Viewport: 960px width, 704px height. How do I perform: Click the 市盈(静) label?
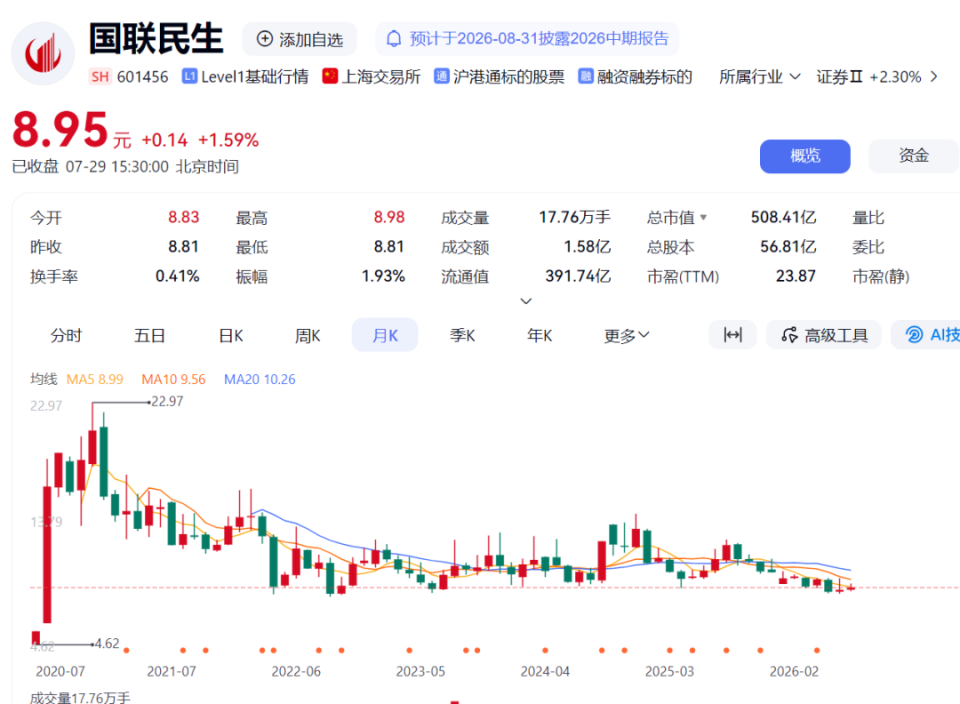[x=881, y=277]
